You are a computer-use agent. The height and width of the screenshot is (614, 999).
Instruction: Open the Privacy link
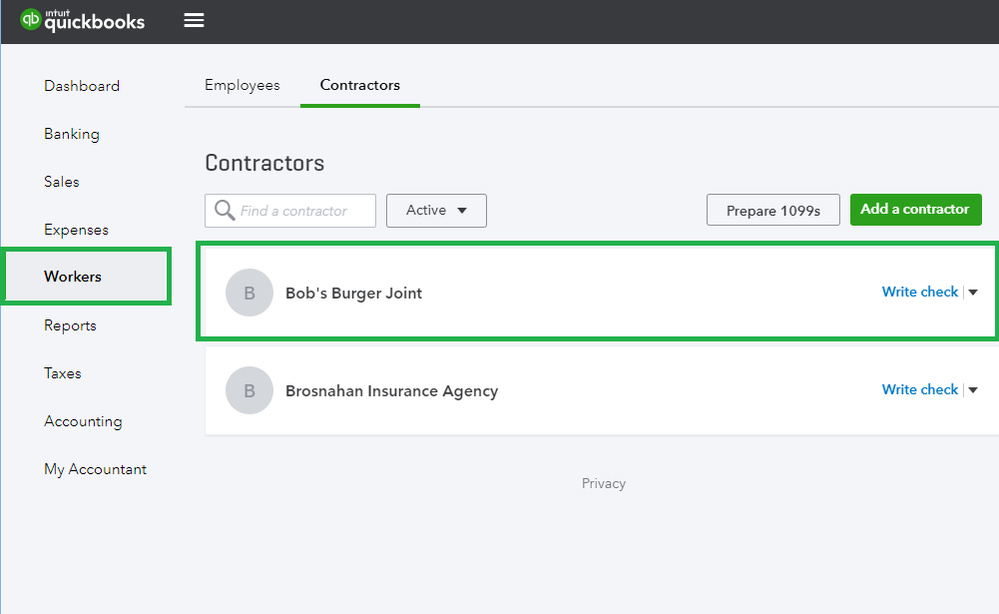[603, 484]
